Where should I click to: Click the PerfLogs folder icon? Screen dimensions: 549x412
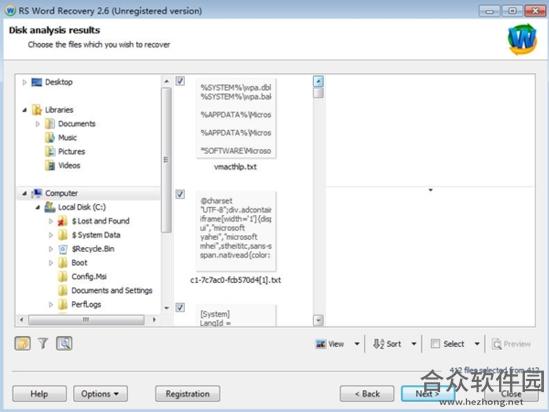[x=63, y=305]
